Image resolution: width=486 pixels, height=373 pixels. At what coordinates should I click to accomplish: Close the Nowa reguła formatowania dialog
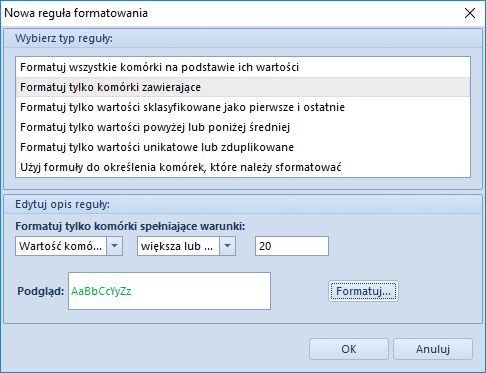pos(470,13)
